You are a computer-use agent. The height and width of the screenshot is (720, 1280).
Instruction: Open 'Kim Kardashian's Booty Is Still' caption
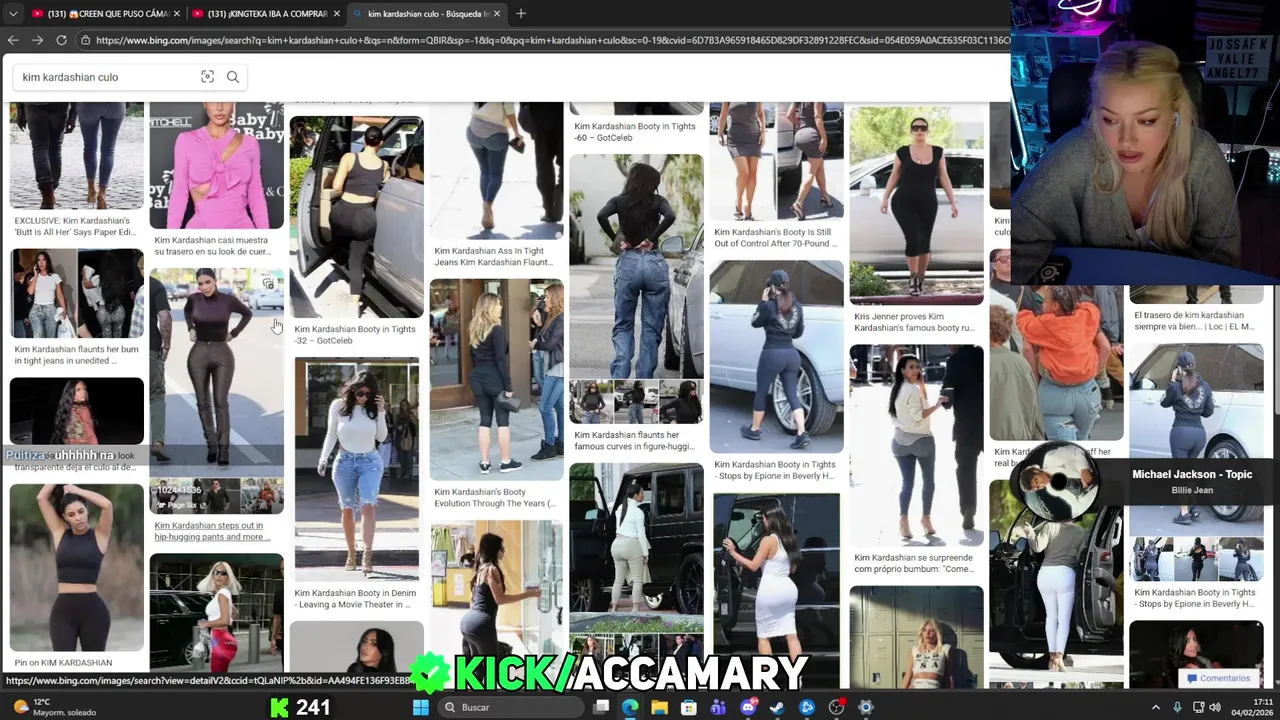(x=775, y=238)
